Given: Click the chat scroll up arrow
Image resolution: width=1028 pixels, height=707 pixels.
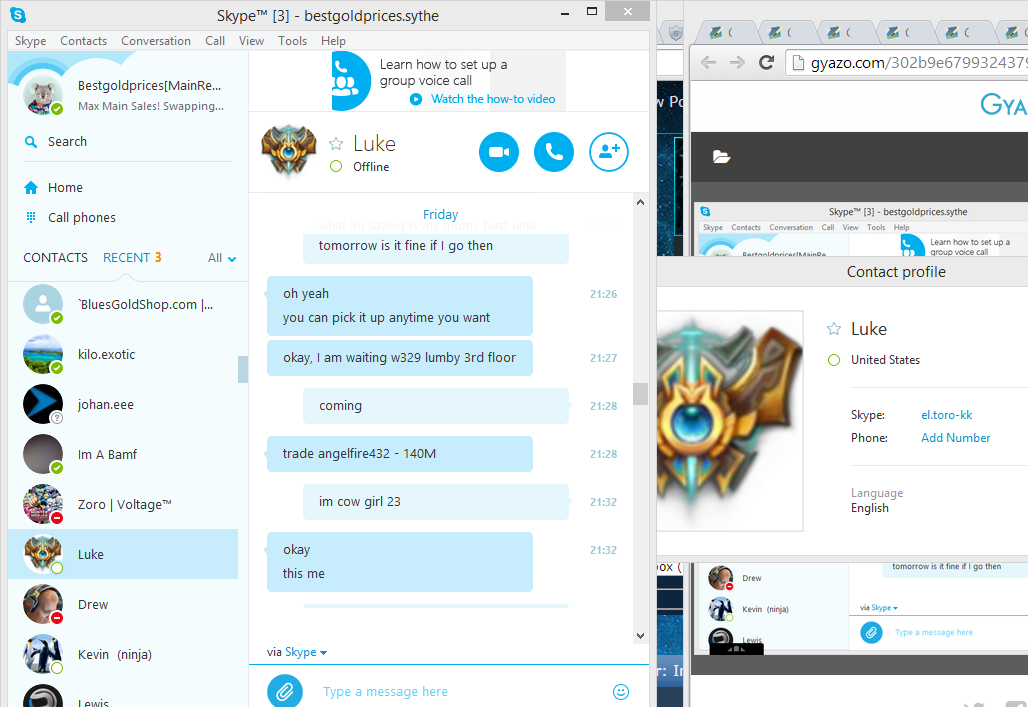Looking at the screenshot, I should [x=641, y=203].
